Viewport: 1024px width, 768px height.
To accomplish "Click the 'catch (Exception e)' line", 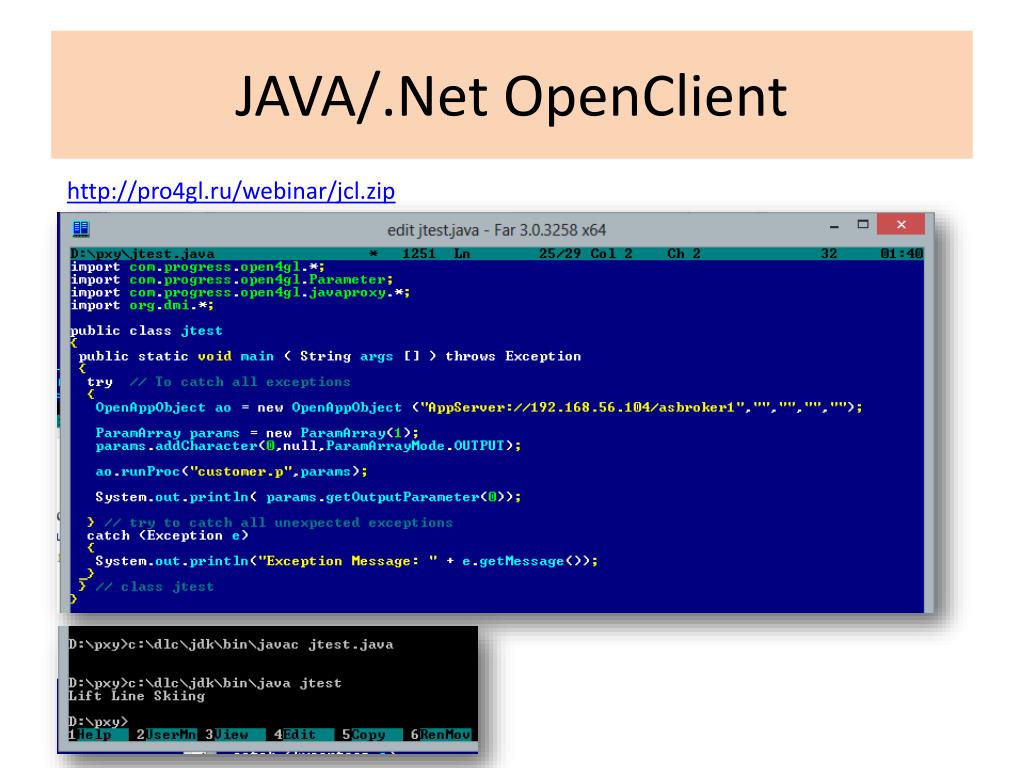I will click(x=167, y=536).
